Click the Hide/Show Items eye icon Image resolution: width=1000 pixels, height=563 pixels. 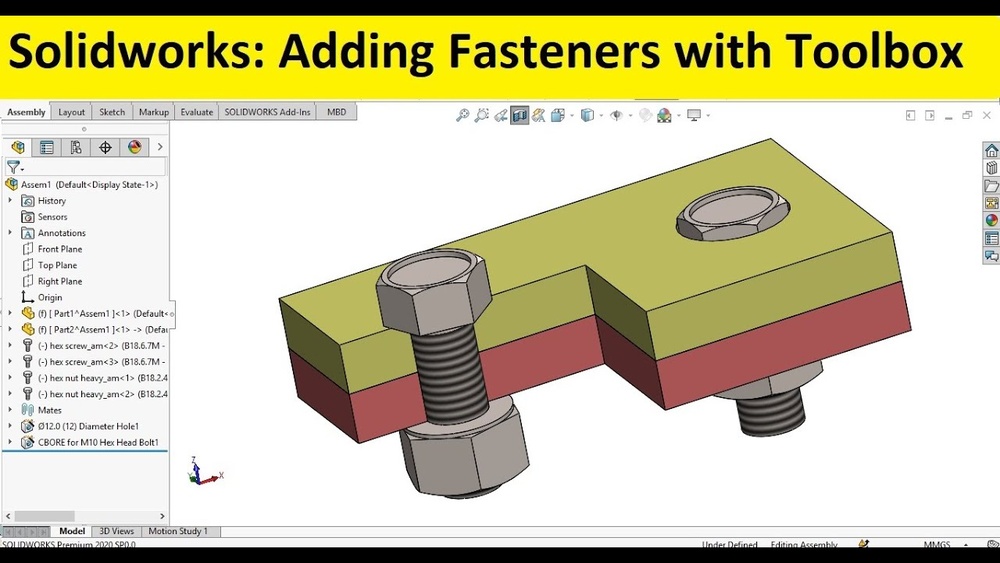pyautogui.click(x=616, y=115)
